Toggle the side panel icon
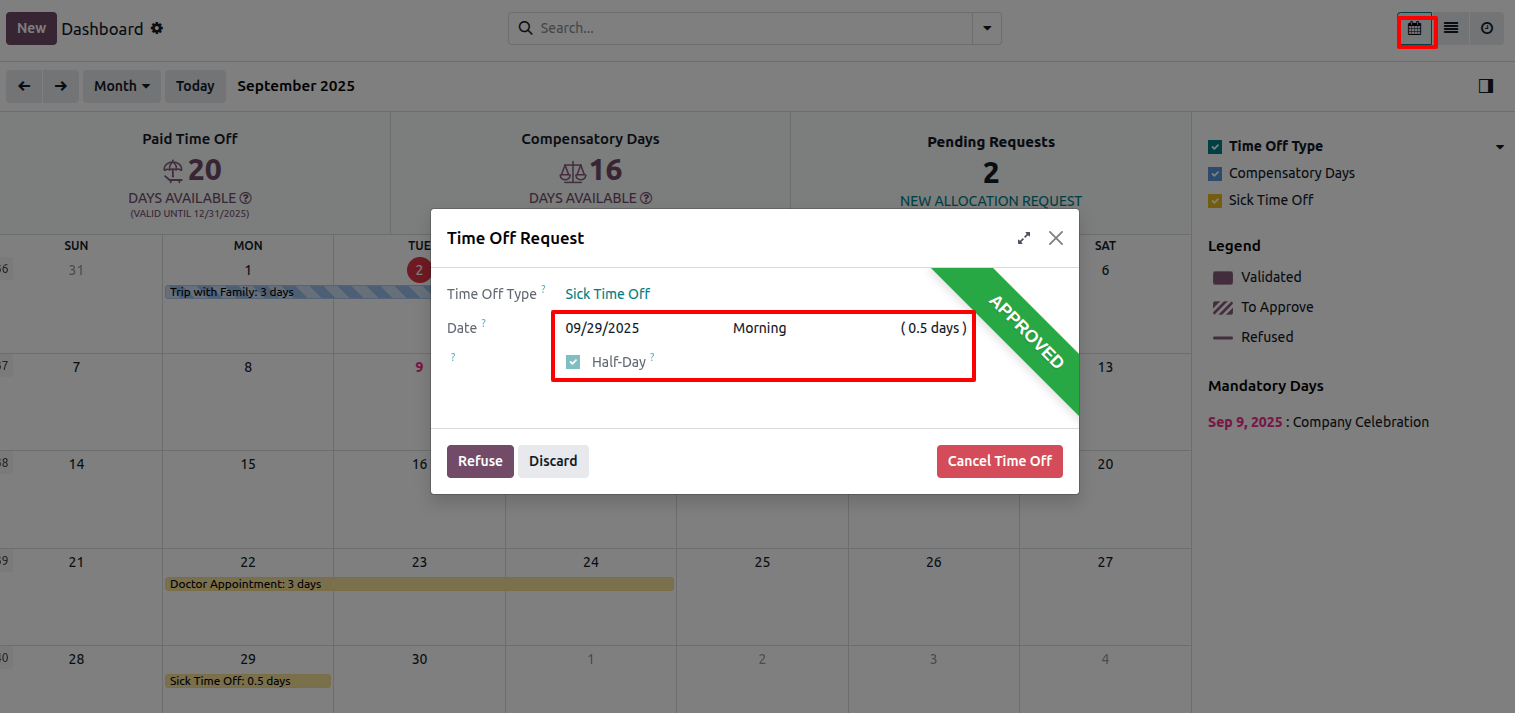 pos(1486,86)
